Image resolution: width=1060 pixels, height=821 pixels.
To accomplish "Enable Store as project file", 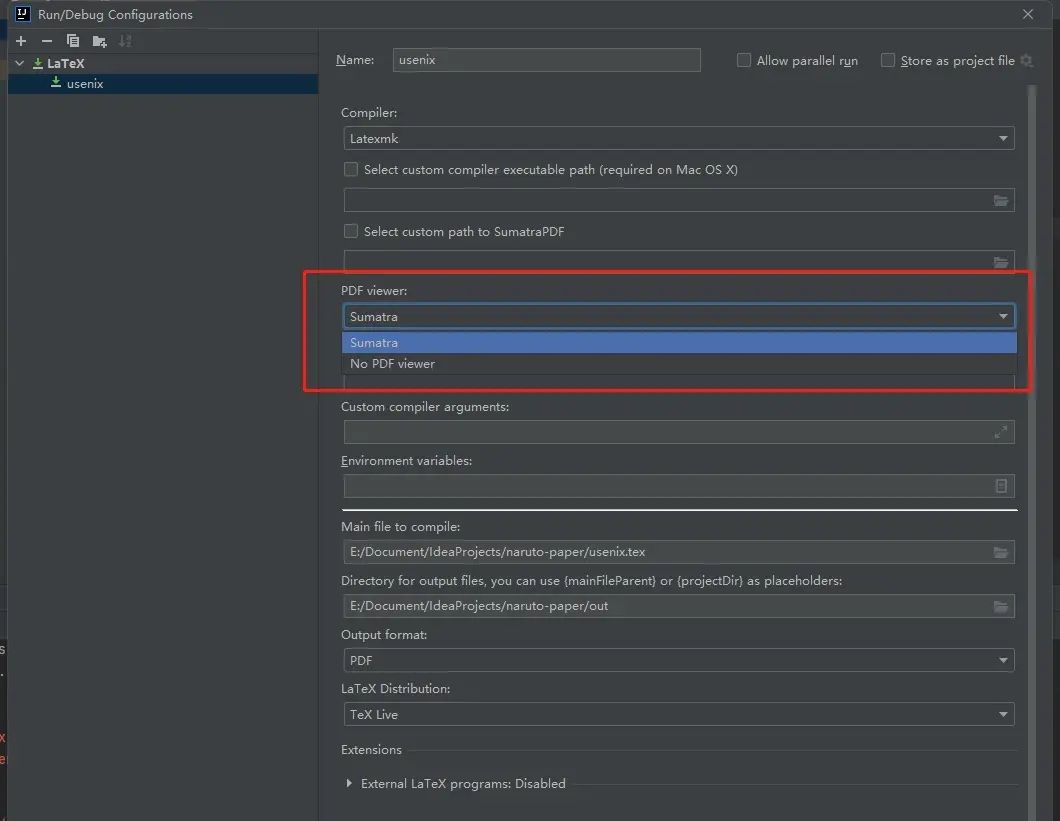I will tap(888, 60).
